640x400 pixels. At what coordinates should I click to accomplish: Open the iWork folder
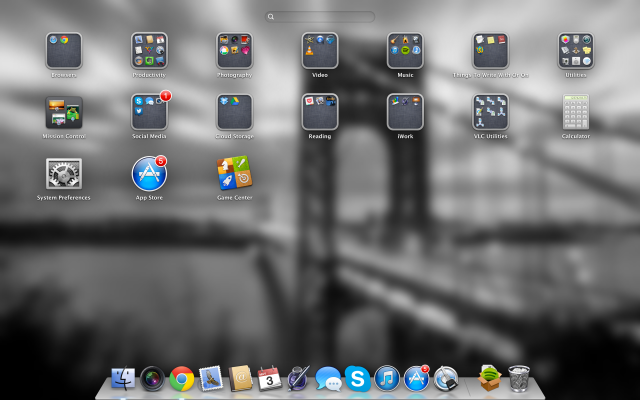[x=405, y=112]
